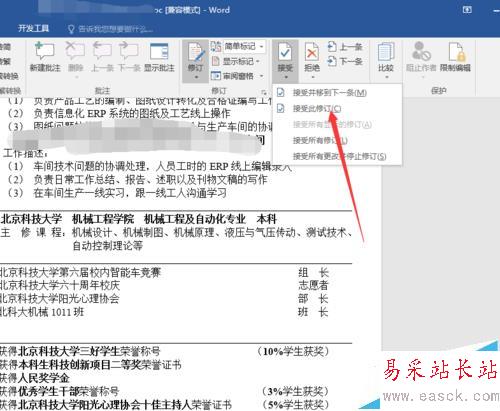Expand the 接受 dropdown arrow
Image resolution: width=500 pixels, height=411 pixels.
tap(286, 77)
